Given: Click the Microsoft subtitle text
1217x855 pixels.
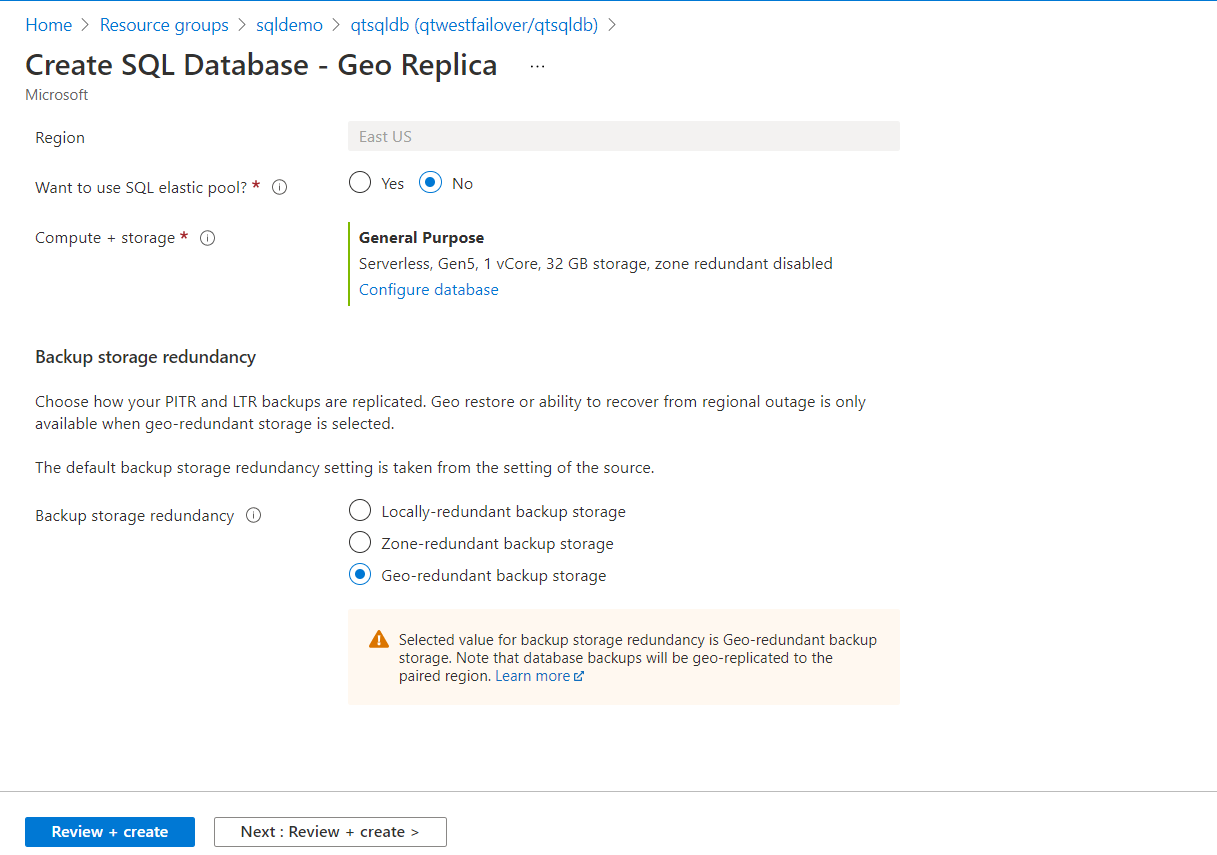Looking at the screenshot, I should click(x=57, y=95).
